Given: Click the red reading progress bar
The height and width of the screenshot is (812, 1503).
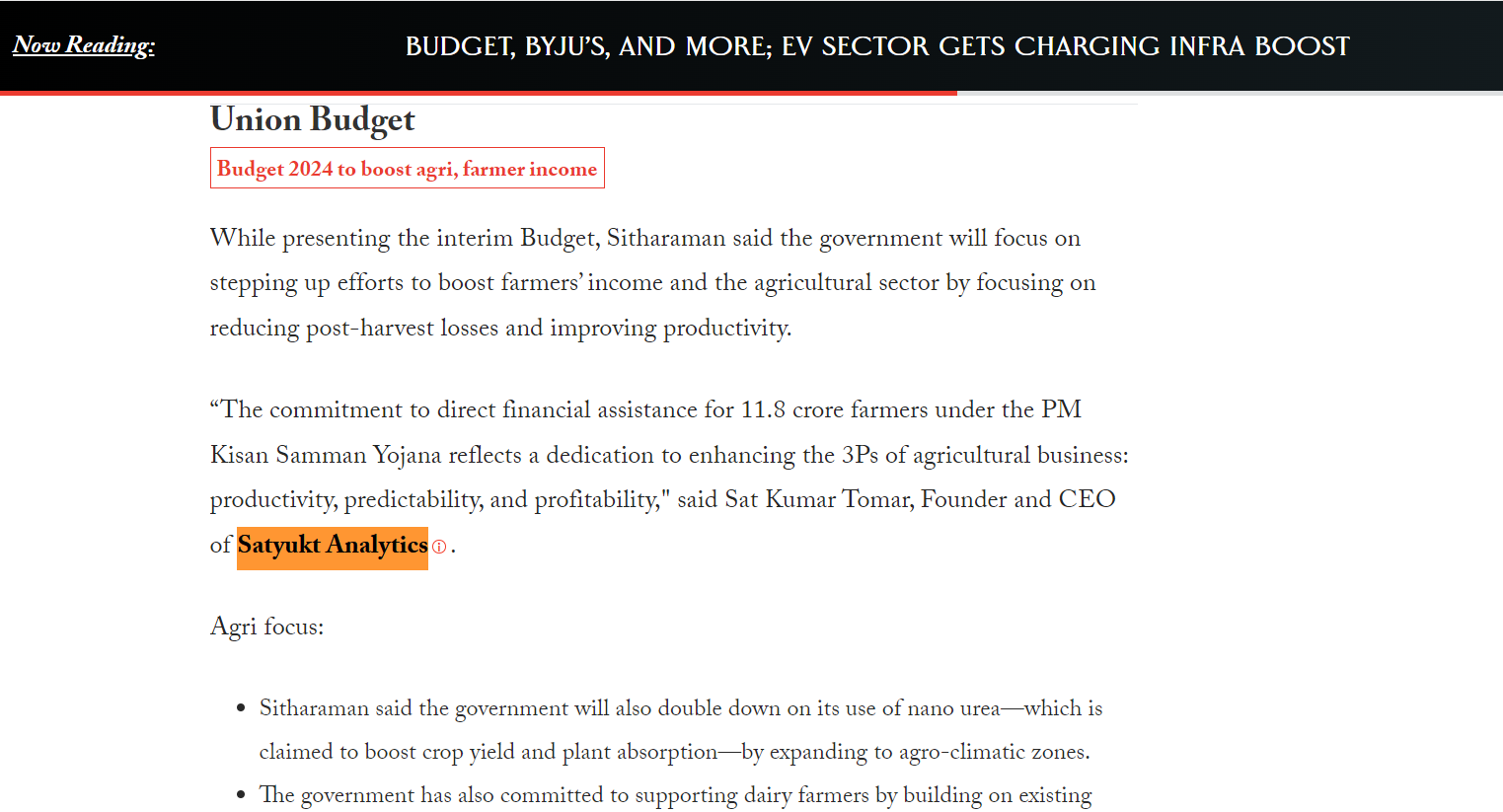Looking at the screenshot, I should [478, 93].
